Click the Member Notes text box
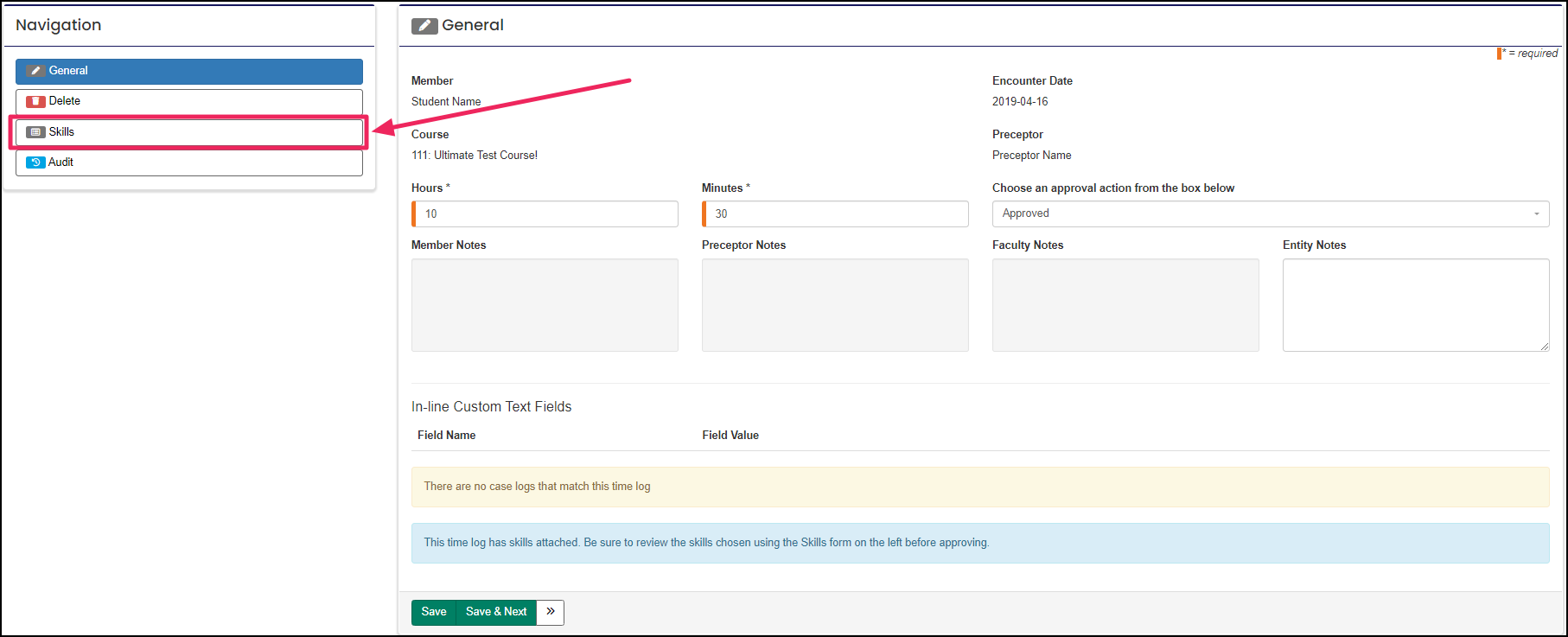The height and width of the screenshot is (637, 1568). 545,304
